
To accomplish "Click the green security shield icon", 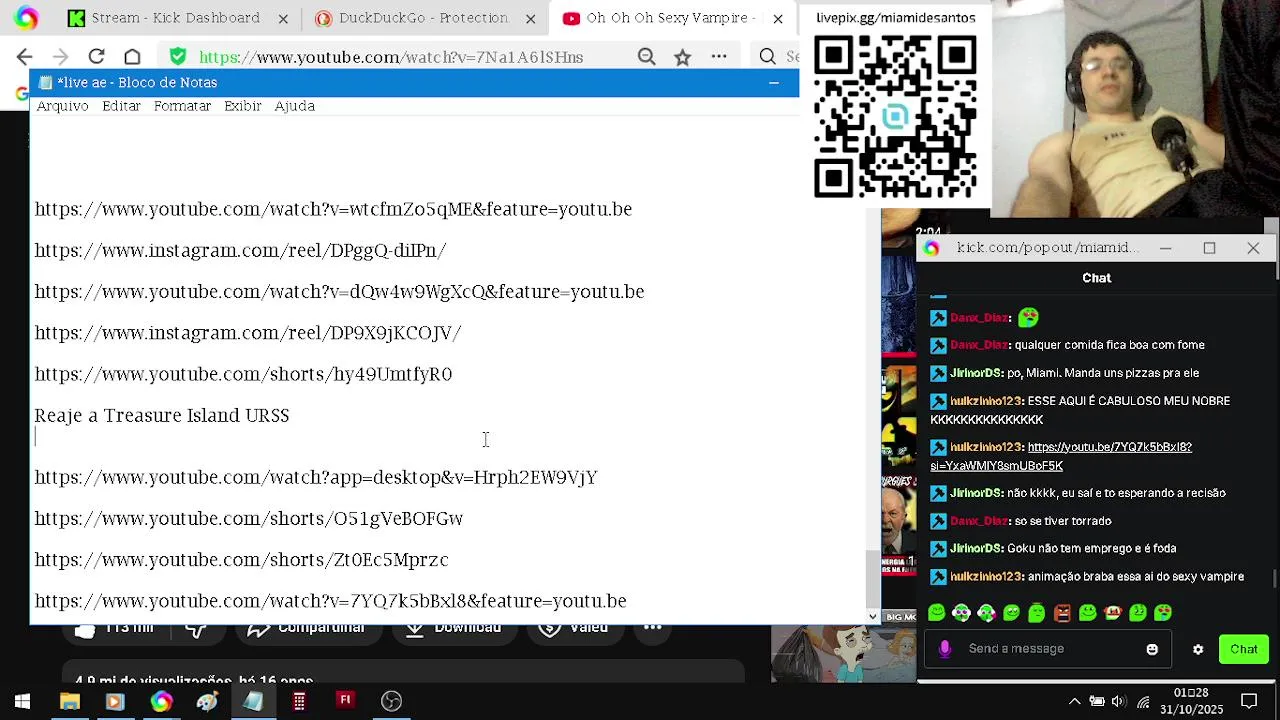I will coord(177,57).
